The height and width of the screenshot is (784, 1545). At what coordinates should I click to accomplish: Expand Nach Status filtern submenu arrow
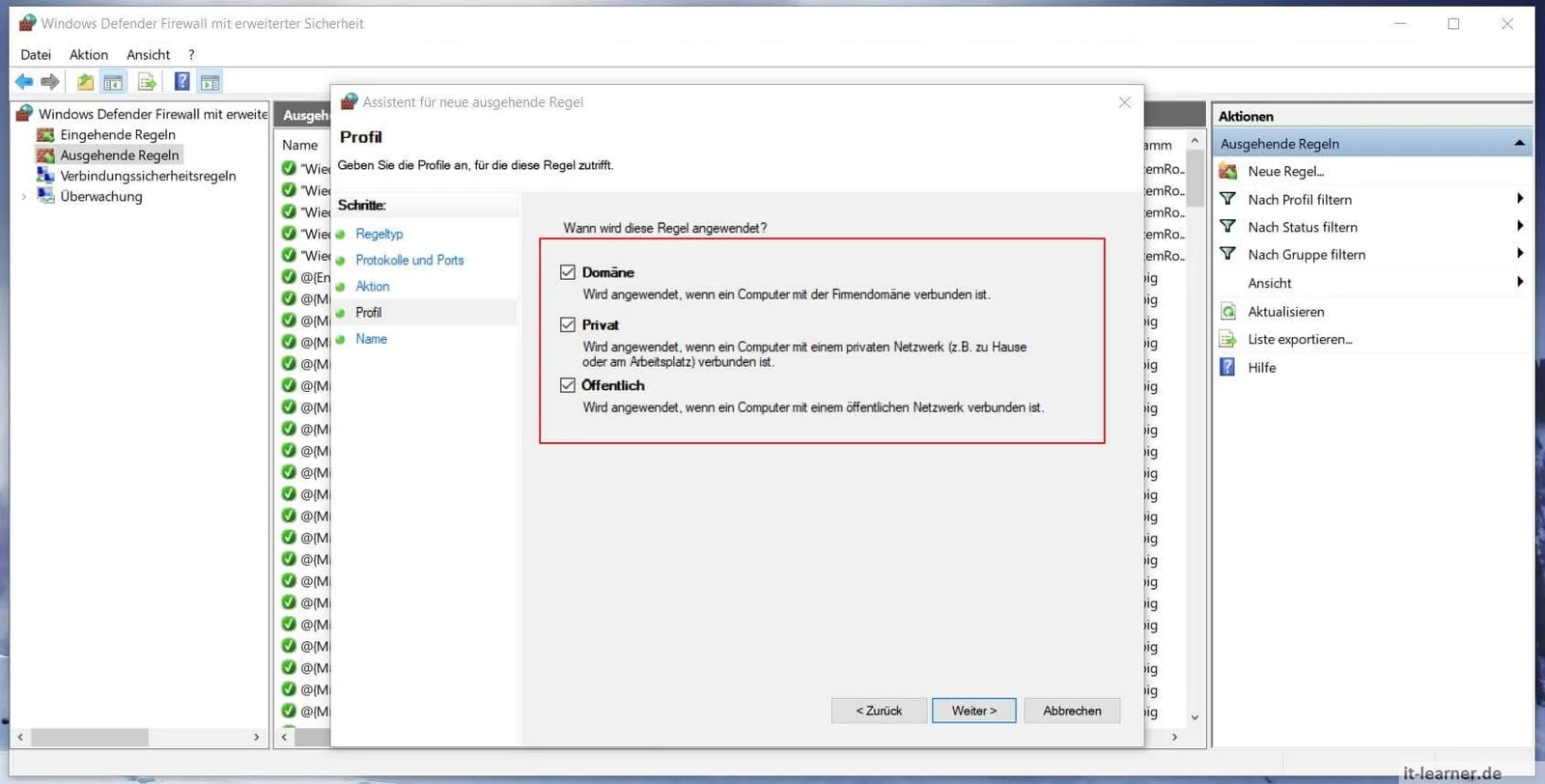click(1519, 226)
